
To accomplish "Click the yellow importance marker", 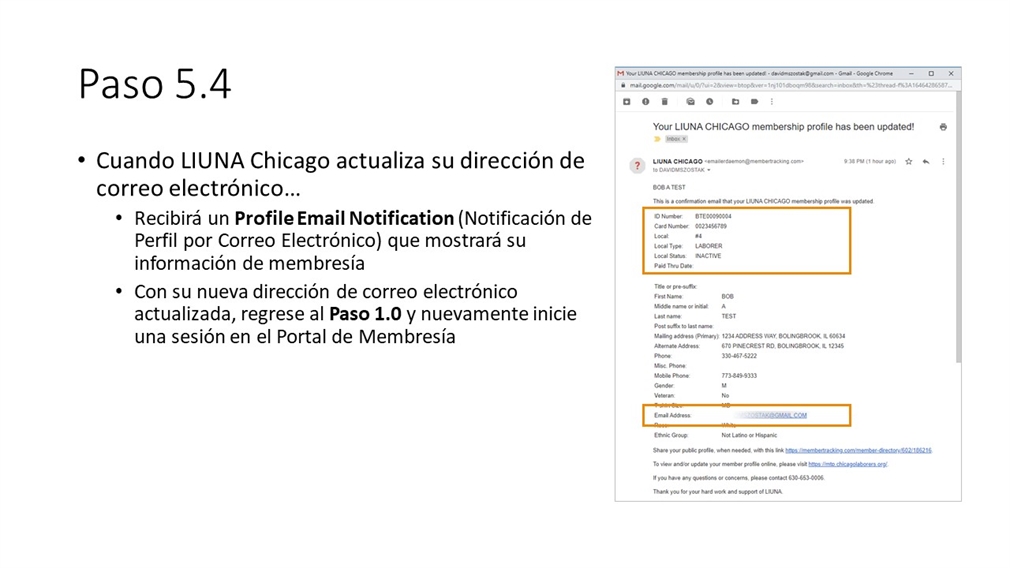I will [x=657, y=139].
